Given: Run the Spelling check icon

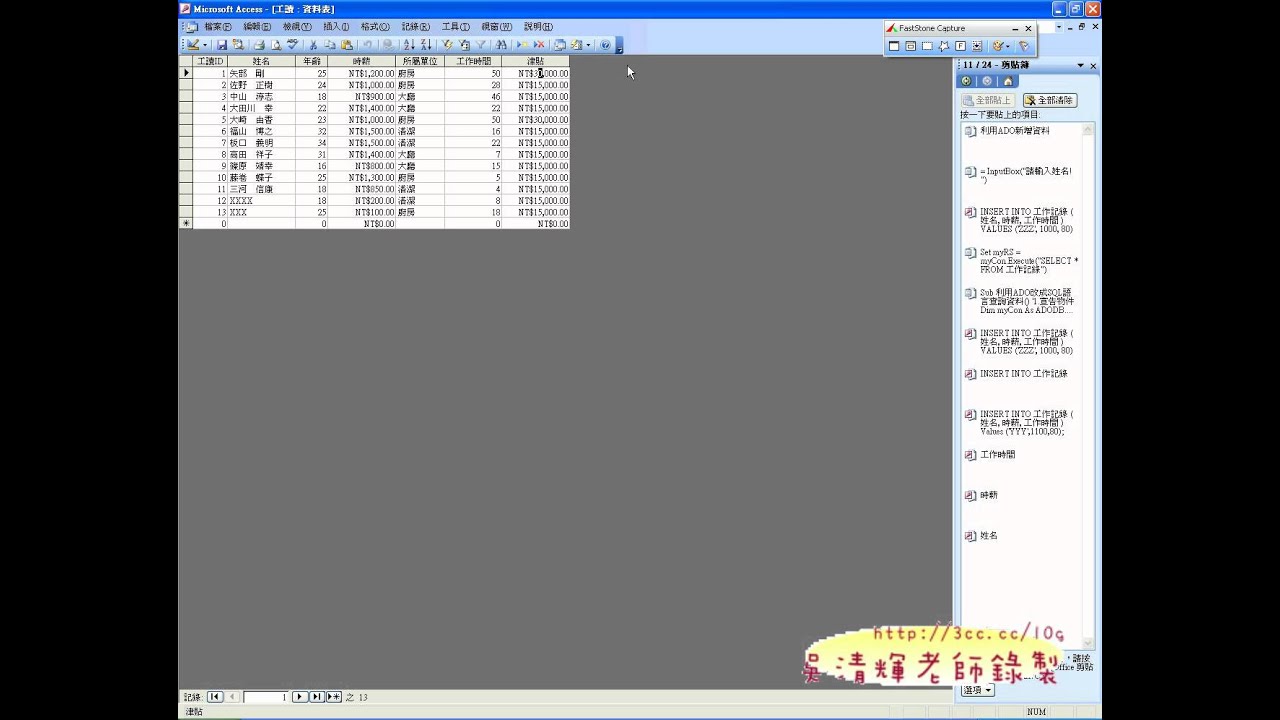Looking at the screenshot, I should click(x=292, y=45).
